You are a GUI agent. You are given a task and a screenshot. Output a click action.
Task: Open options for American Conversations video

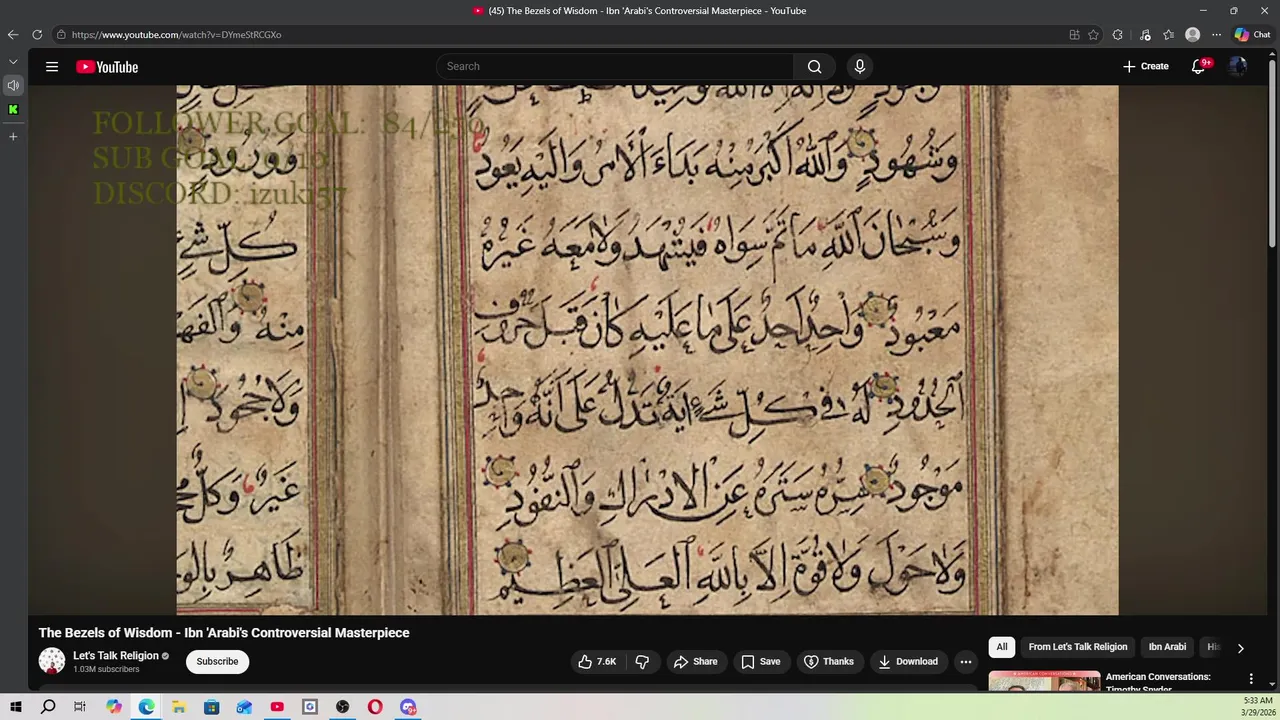click(1250, 680)
